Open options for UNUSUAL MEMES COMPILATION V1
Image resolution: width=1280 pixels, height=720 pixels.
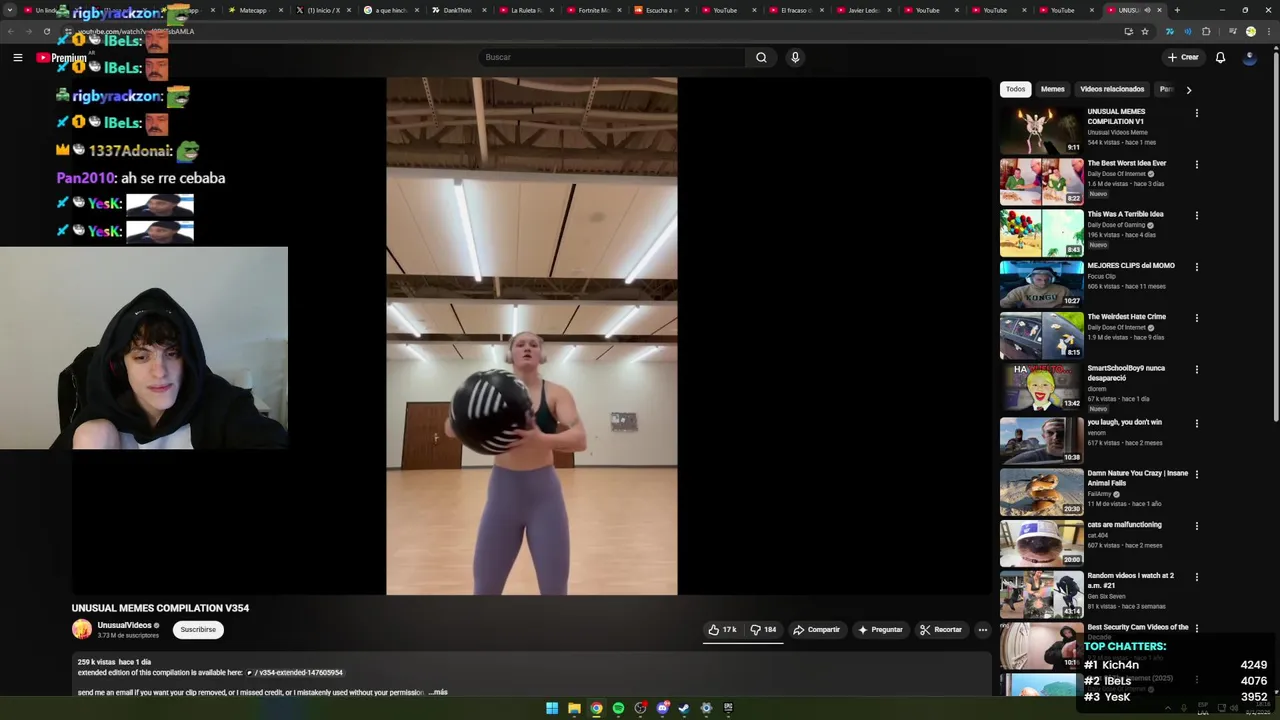1196,113
